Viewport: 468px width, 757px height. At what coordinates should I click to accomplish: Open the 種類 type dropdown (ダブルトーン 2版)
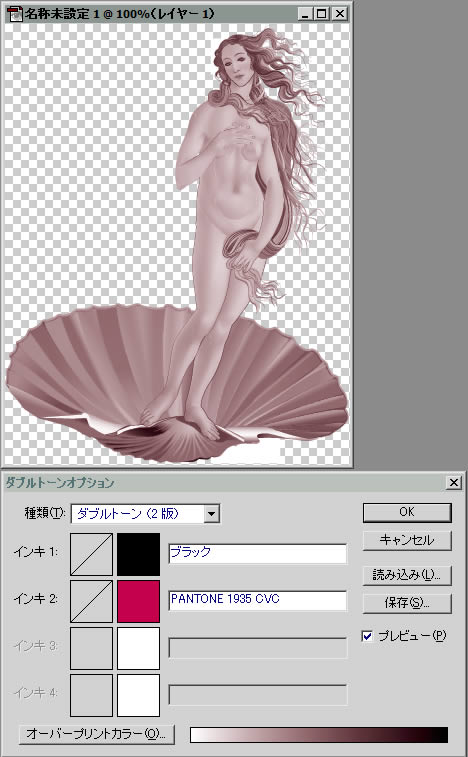[145, 514]
